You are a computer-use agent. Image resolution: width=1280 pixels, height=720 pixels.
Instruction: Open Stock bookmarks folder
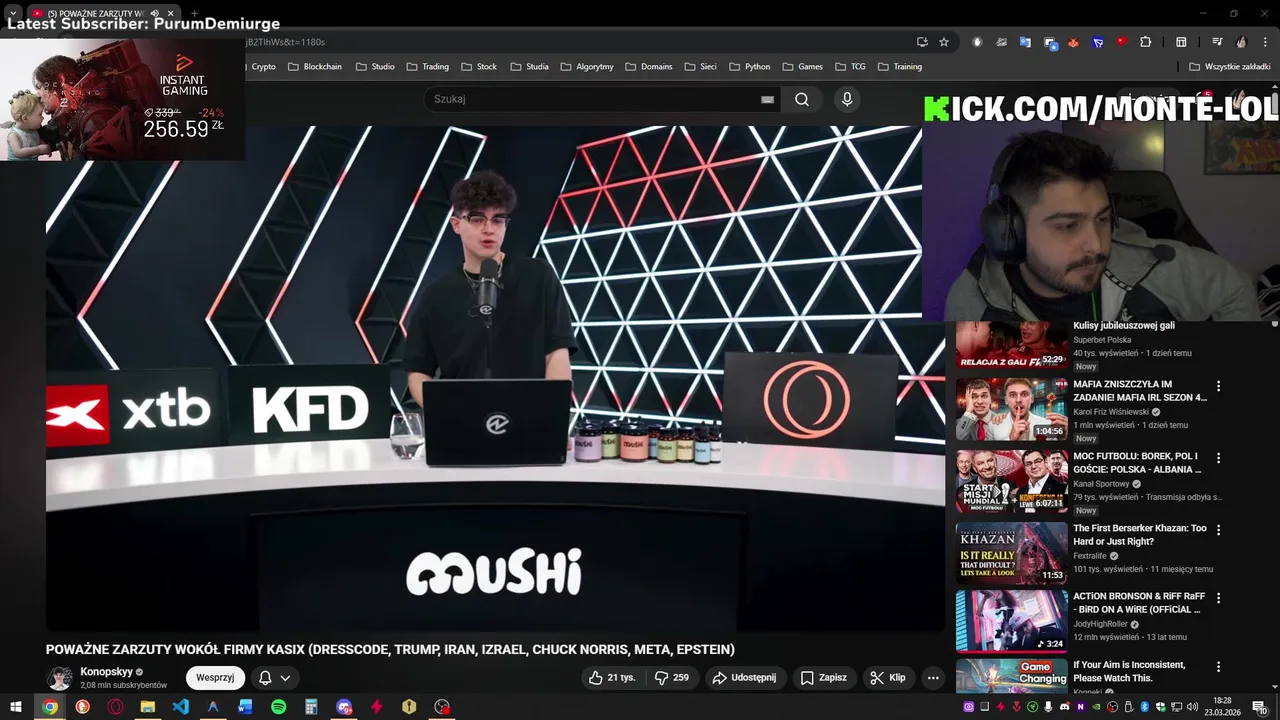tap(479, 67)
